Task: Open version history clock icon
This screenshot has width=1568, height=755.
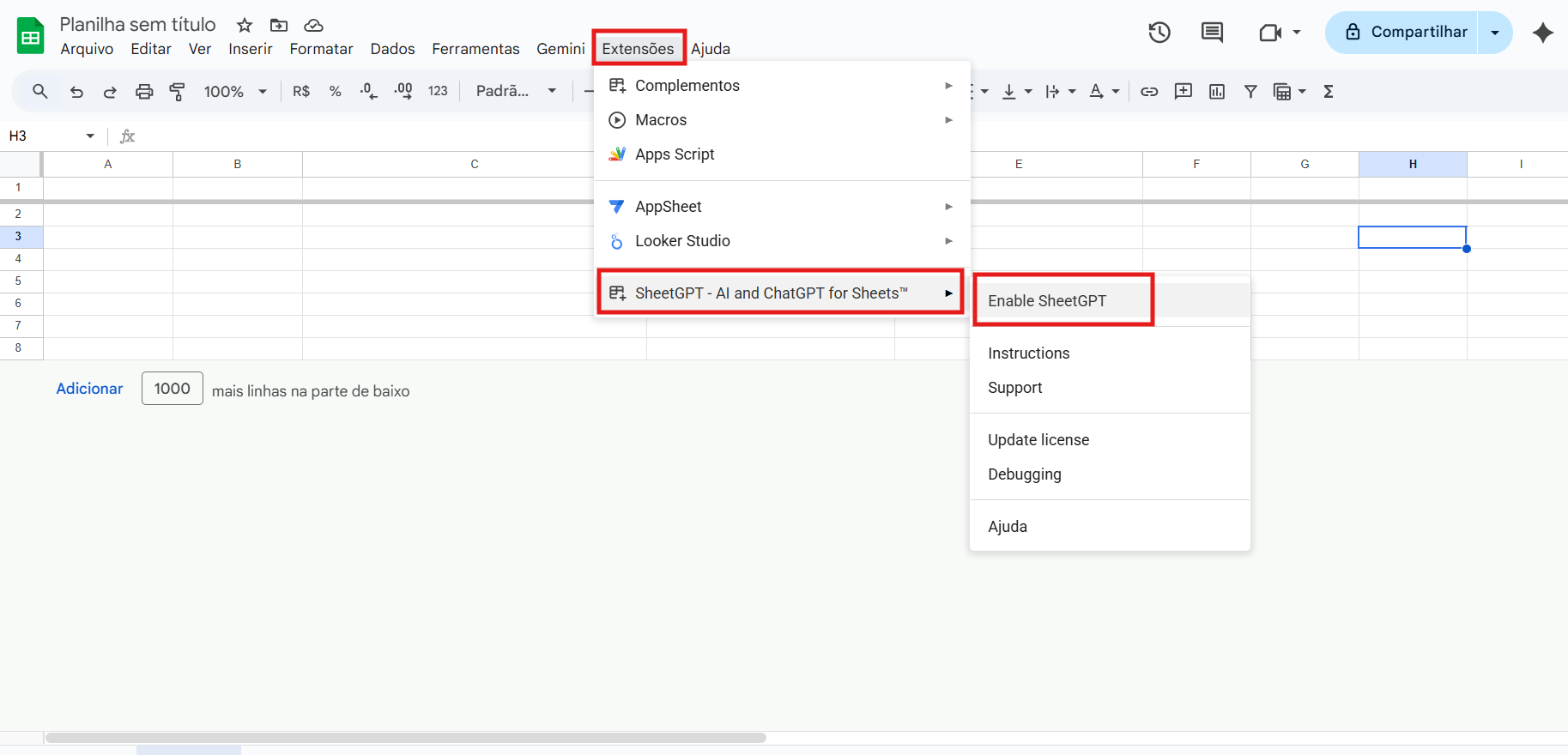Action: click(x=1159, y=33)
